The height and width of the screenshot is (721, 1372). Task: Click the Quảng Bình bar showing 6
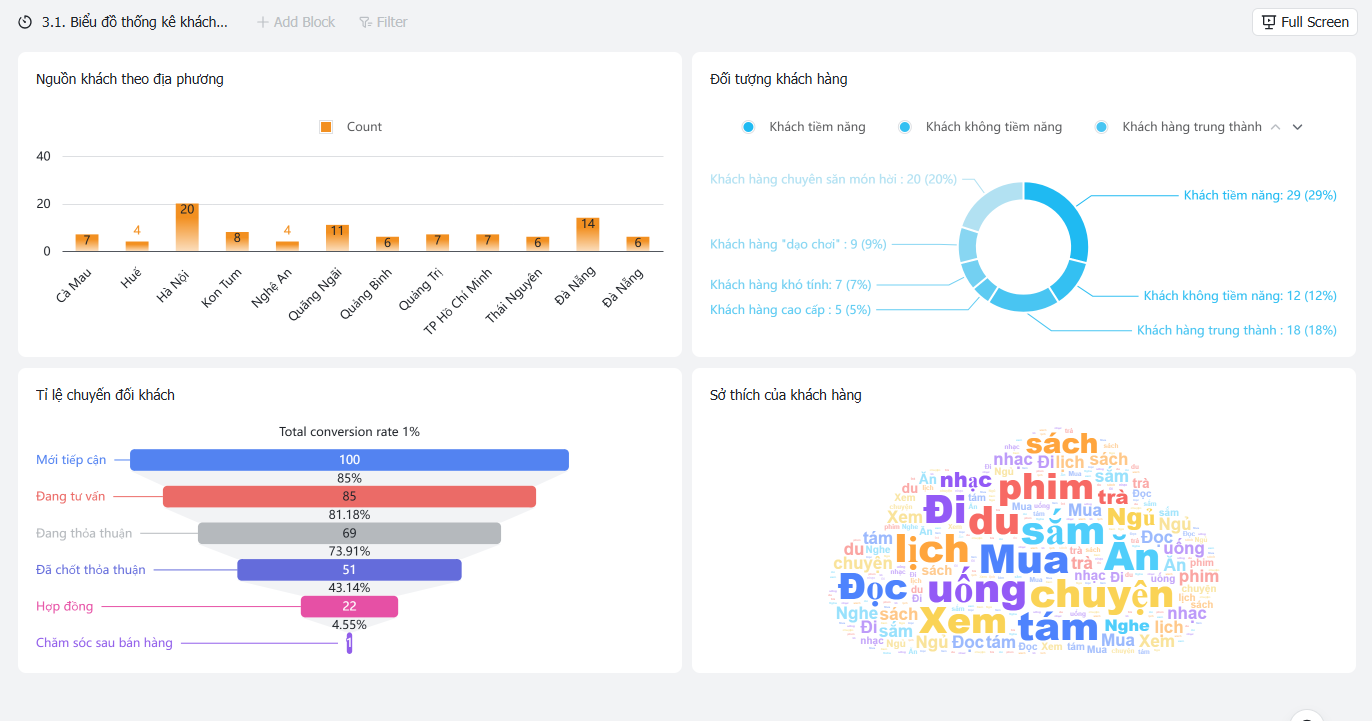tap(387, 244)
